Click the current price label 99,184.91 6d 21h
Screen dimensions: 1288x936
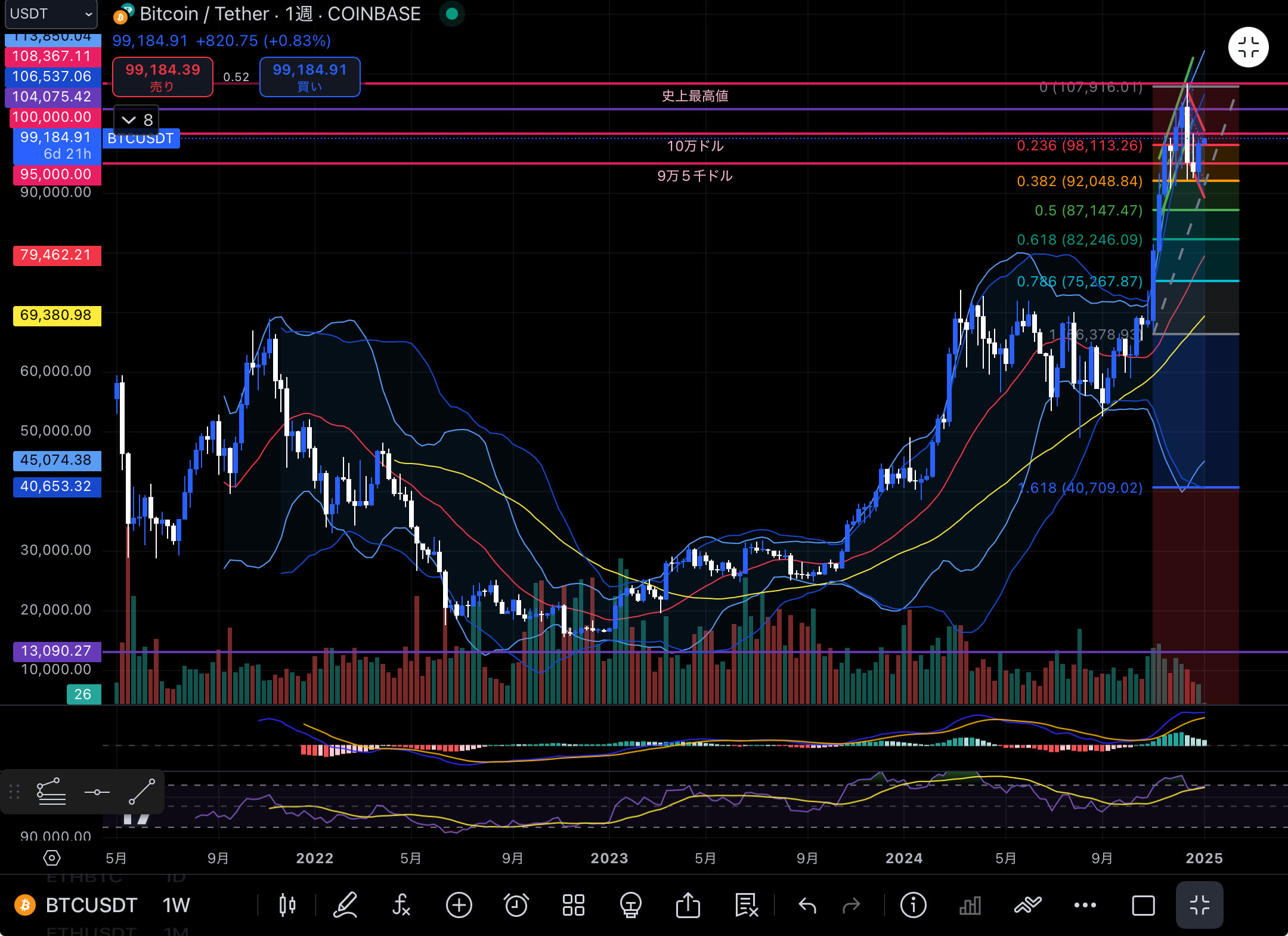click(x=56, y=146)
